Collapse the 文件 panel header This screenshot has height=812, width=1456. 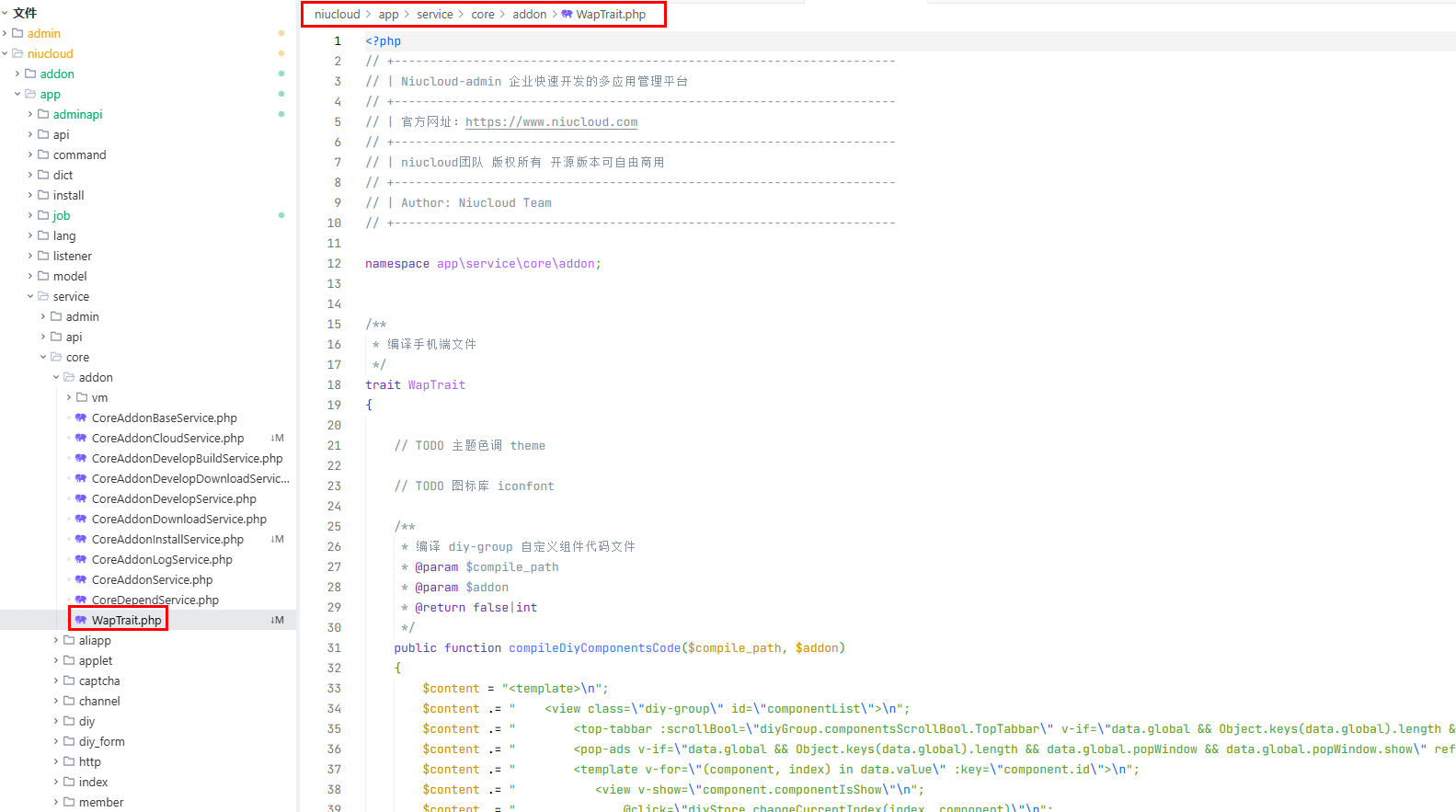[x=5, y=13]
